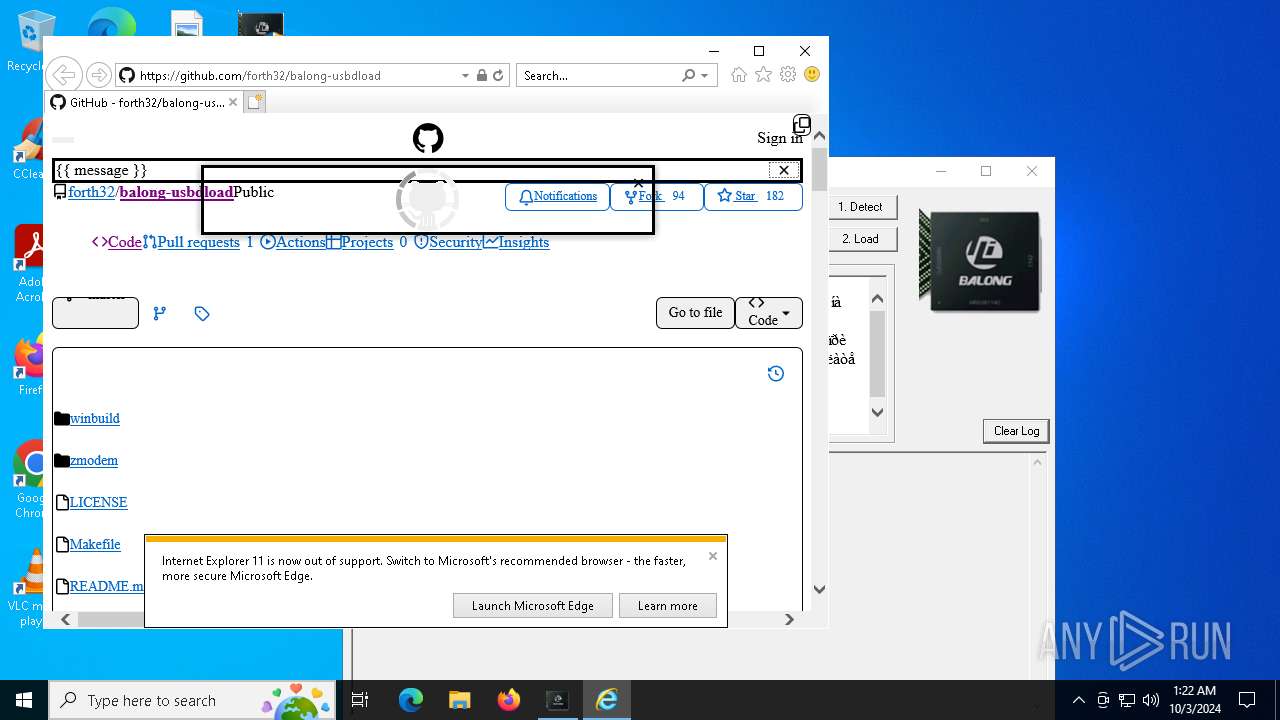
Task: Open the LICENSE file
Action: point(98,502)
